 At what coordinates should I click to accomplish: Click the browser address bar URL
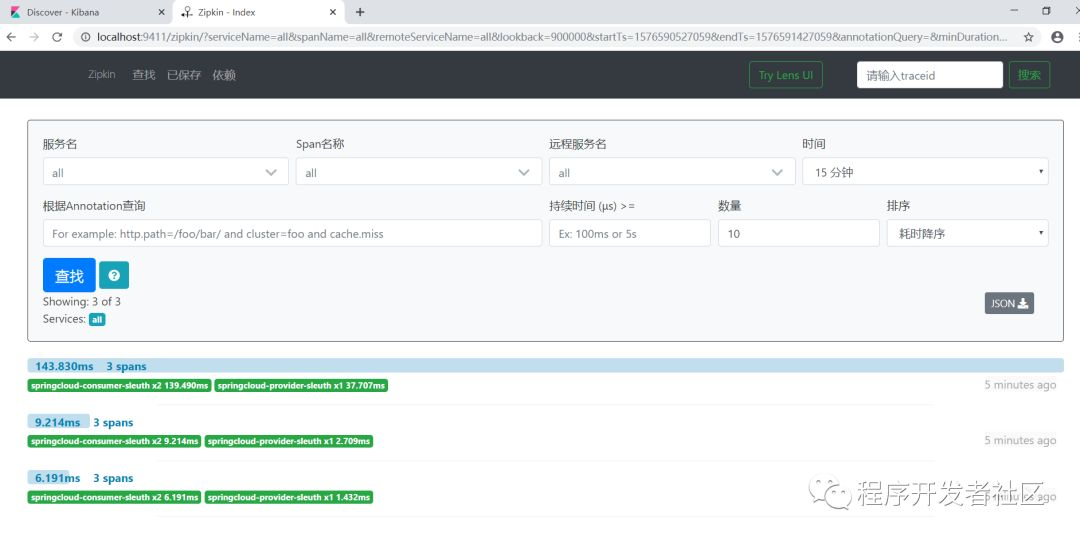pos(551,37)
